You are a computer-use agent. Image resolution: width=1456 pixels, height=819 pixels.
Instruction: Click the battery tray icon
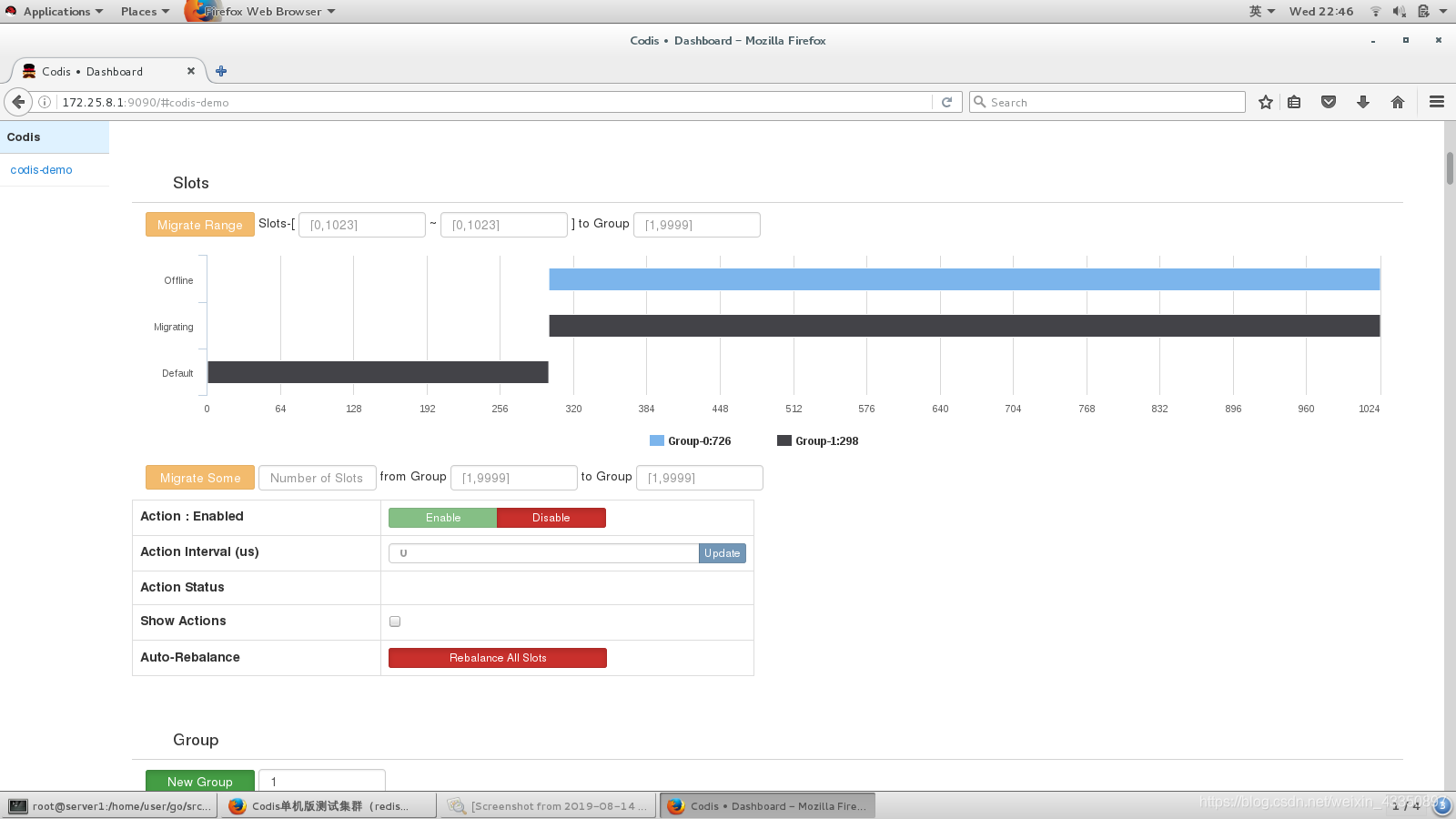(1423, 11)
